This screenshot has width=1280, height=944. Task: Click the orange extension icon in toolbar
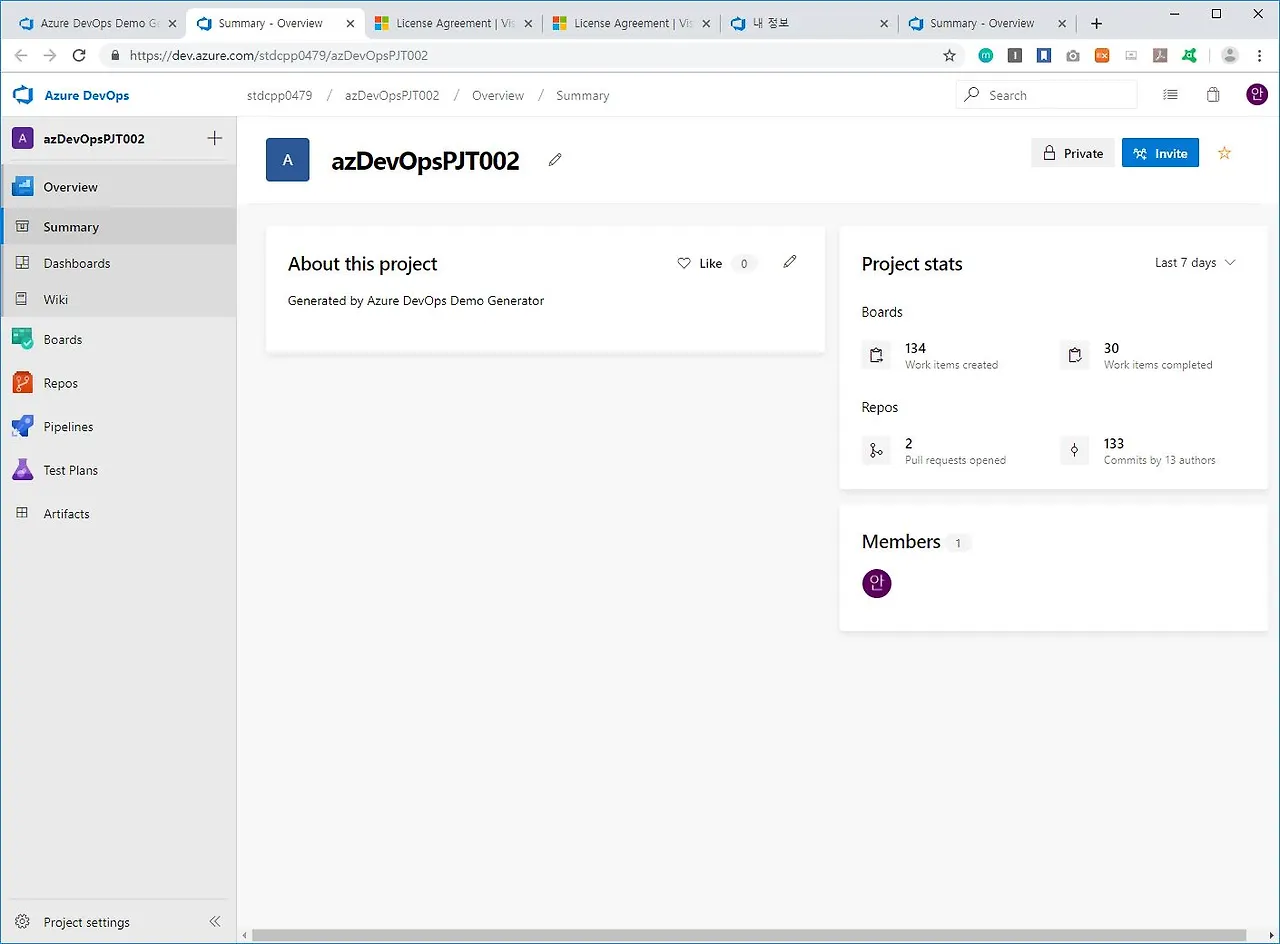[1102, 56]
